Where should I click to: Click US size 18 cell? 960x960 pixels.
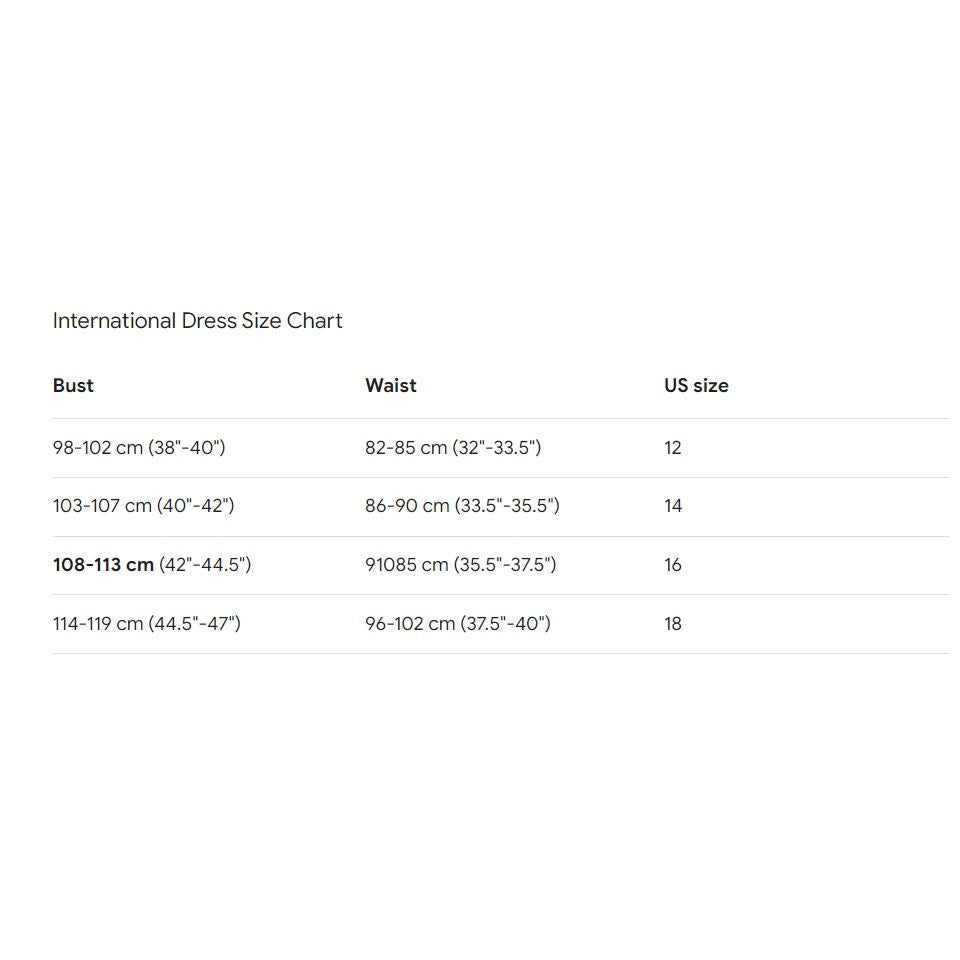point(673,624)
